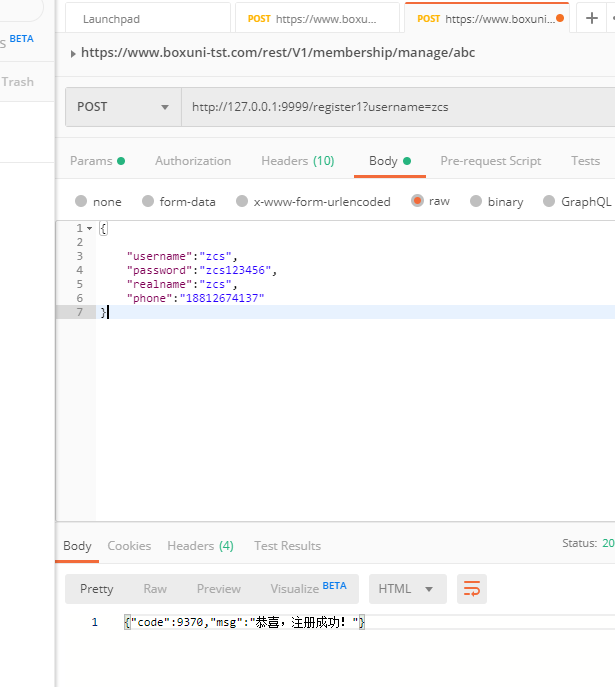This screenshot has height=687, width=615.
Task: Select the active POST boxuni tab
Action: [x=486, y=19]
